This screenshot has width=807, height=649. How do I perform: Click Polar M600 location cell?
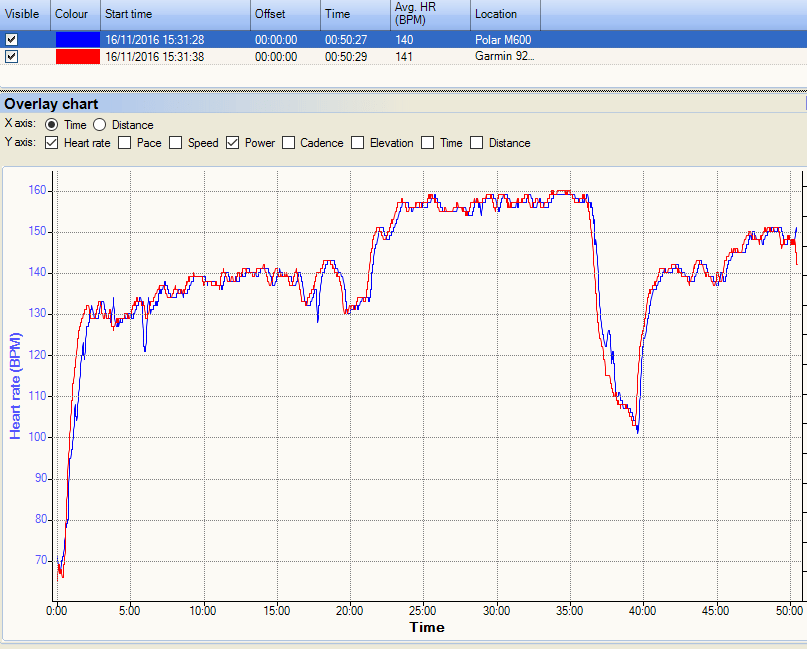pyautogui.click(x=503, y=40)
